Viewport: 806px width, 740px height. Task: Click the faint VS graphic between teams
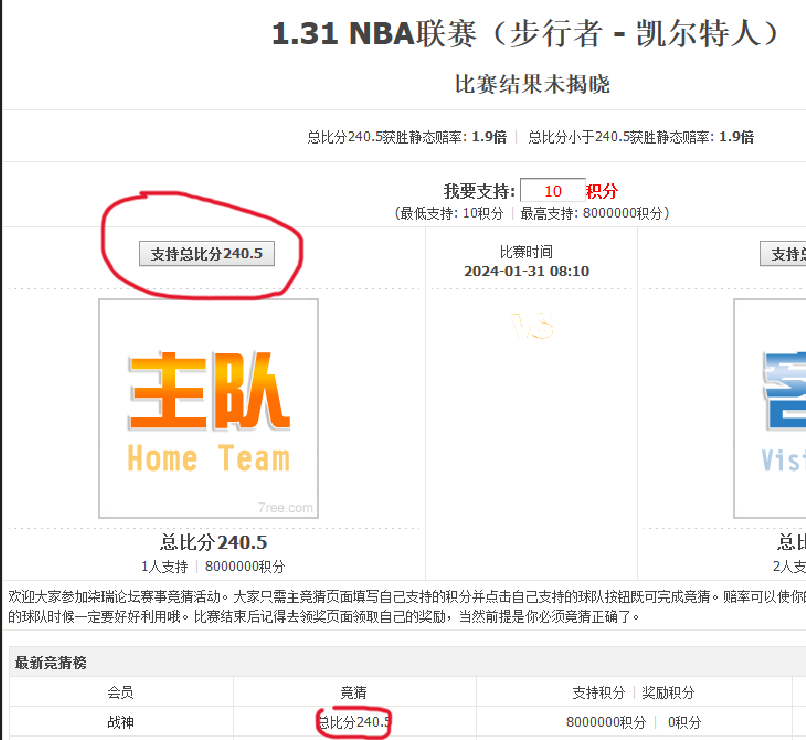click(532, 325)
